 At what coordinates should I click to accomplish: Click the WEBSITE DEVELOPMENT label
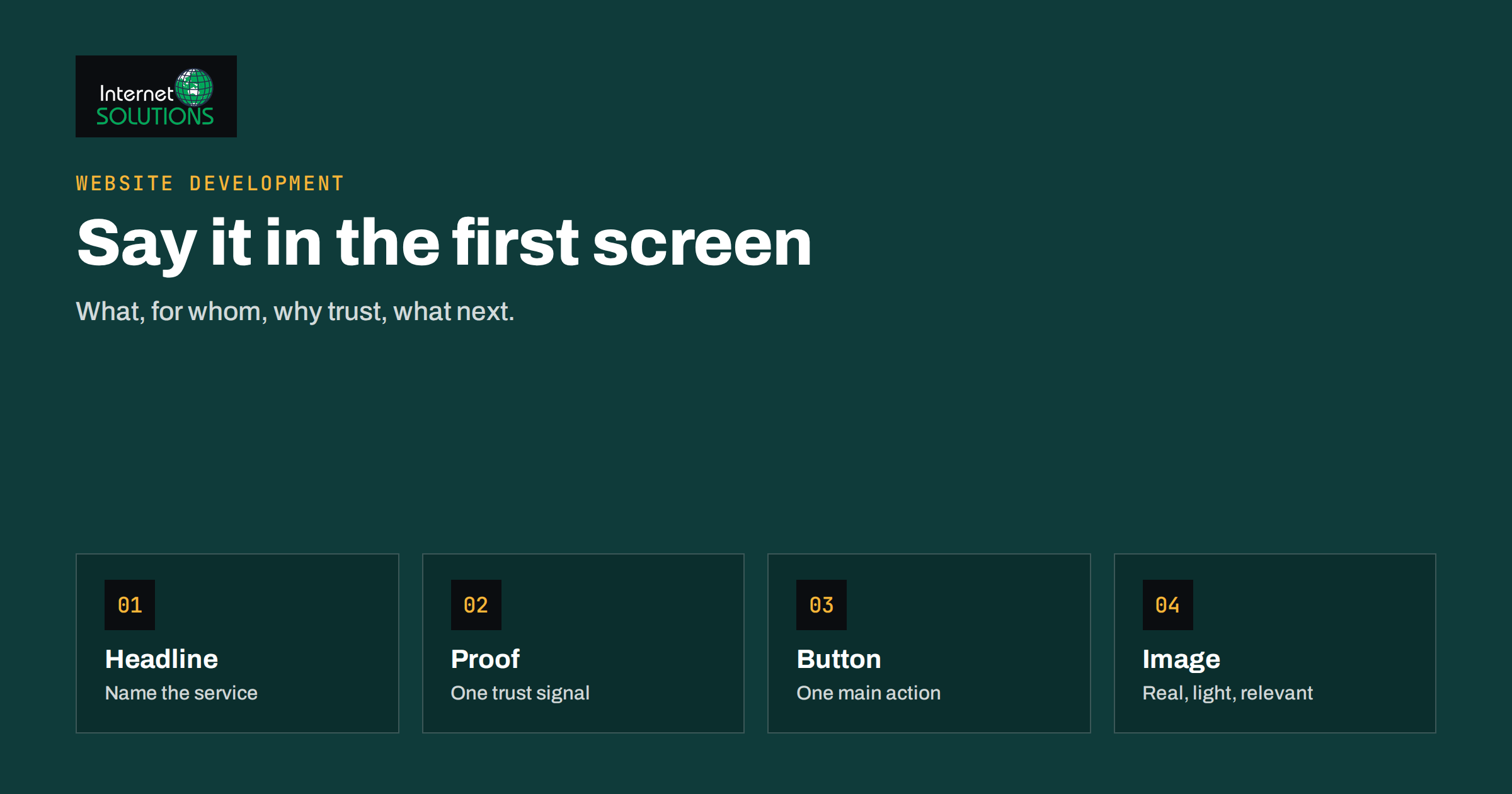click(x=210, y=183)
